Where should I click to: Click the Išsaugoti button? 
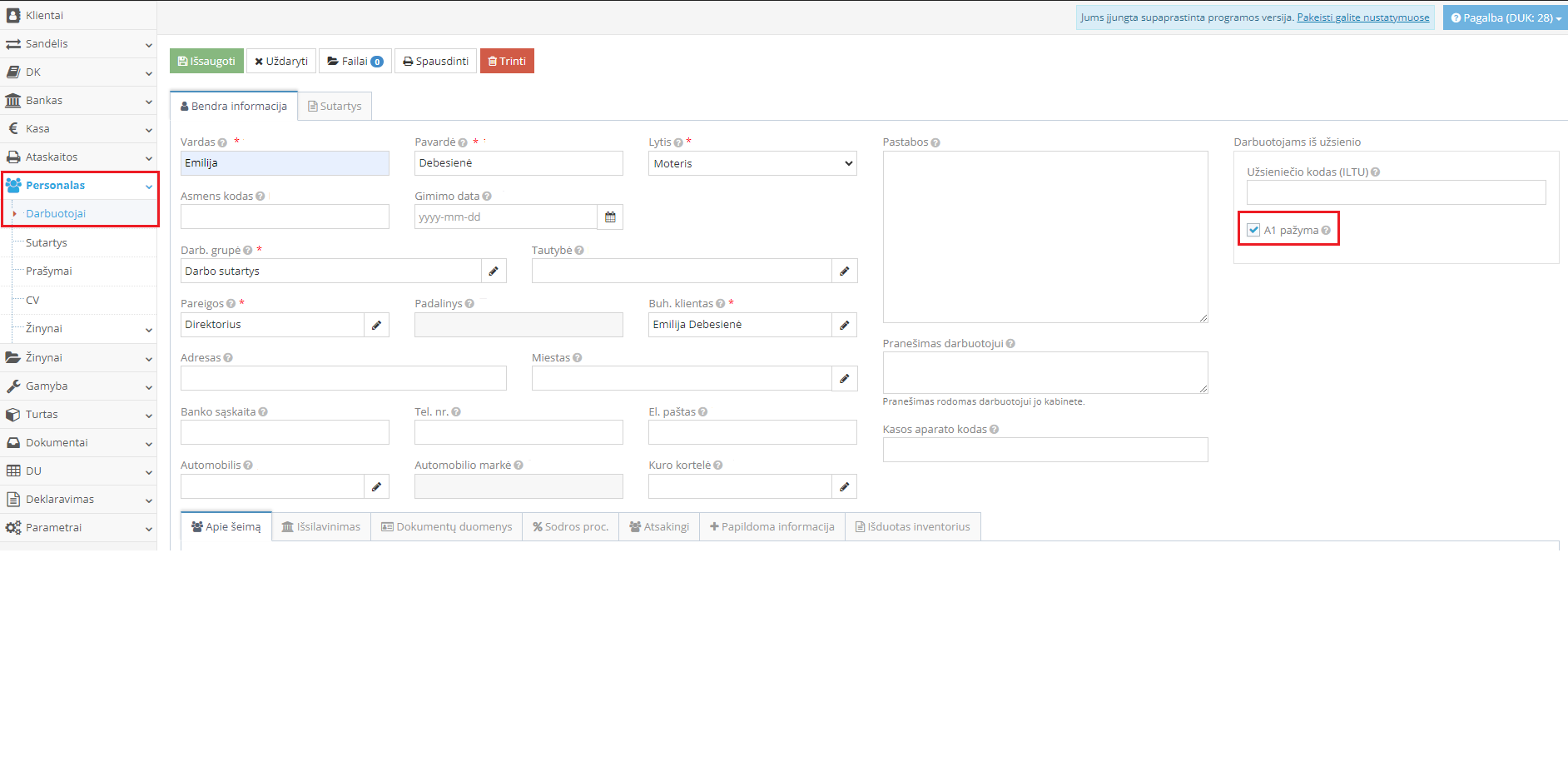coord(206,61)
